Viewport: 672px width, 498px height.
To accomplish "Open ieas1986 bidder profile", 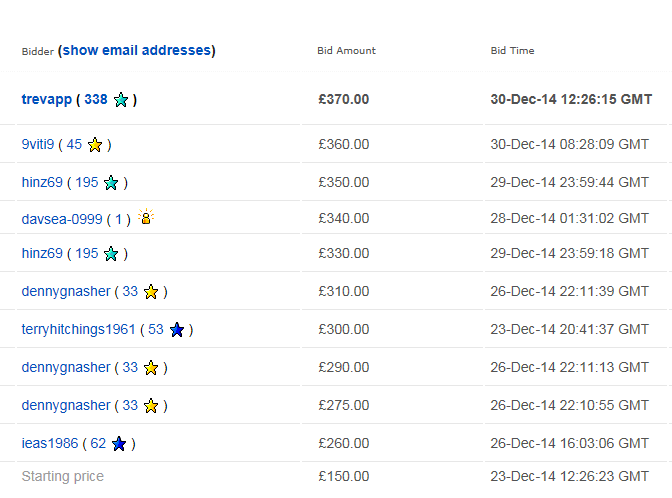I will click(49, 443).
